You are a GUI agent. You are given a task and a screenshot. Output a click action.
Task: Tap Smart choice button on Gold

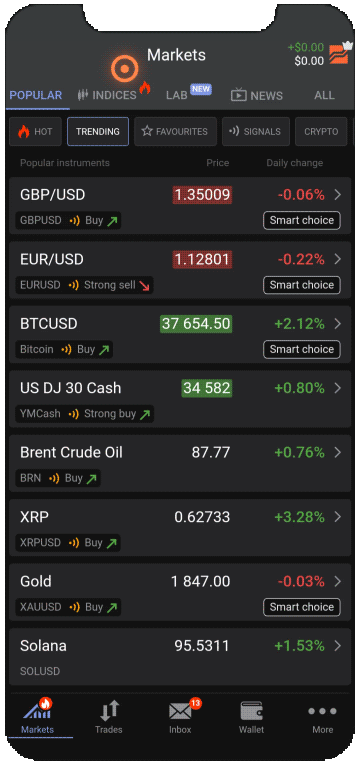[x=302, y=607]
